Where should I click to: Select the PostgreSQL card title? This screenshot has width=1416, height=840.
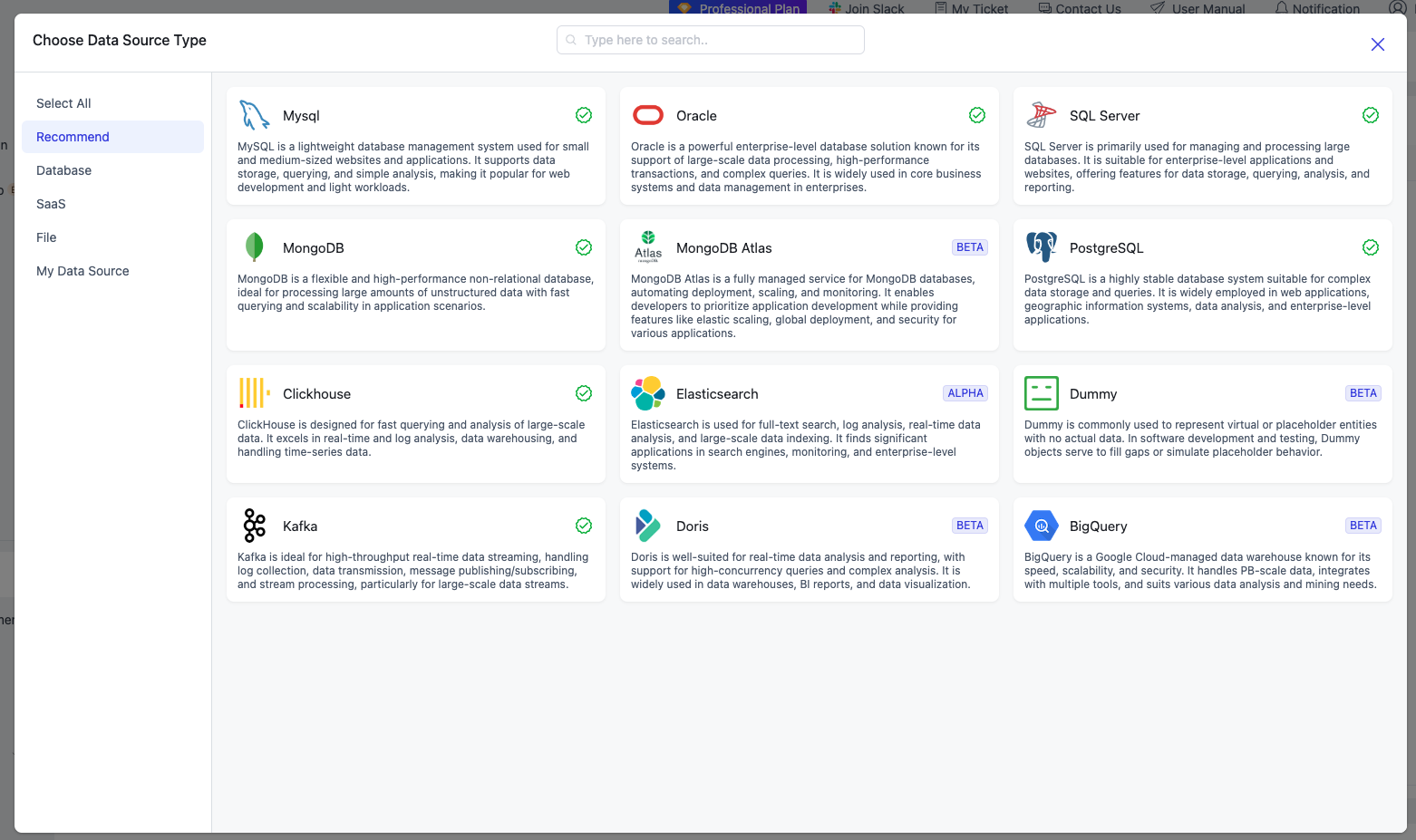pyautogui.click(x=1106, y=248)
